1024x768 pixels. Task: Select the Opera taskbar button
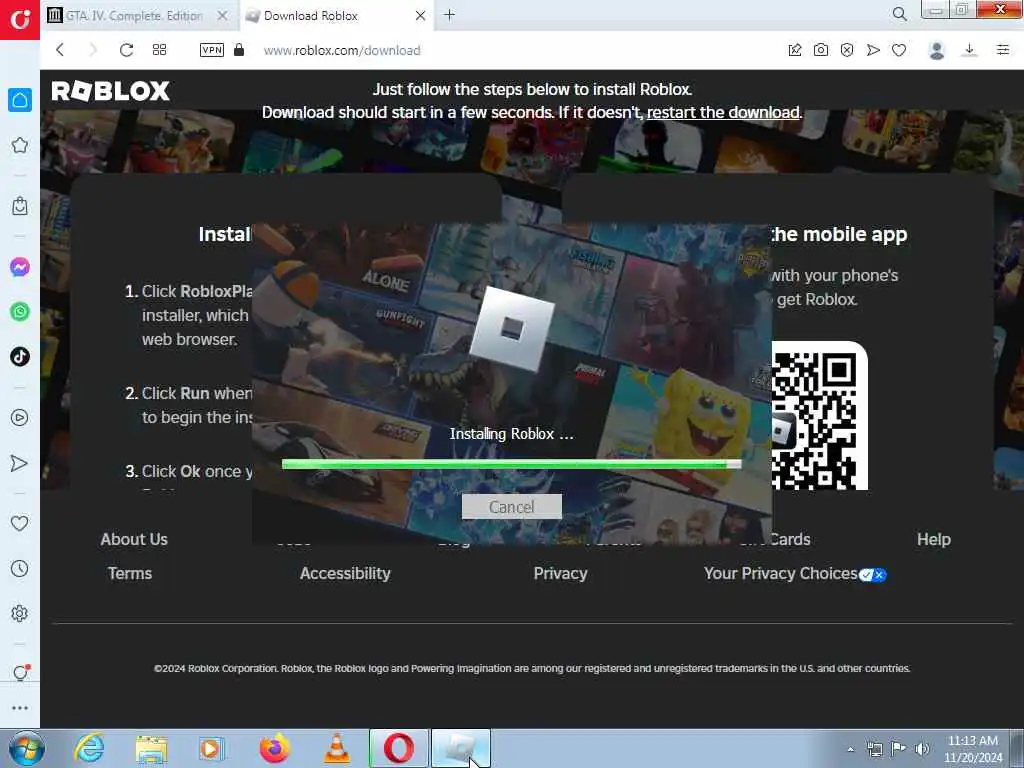[x=399, y=748]
